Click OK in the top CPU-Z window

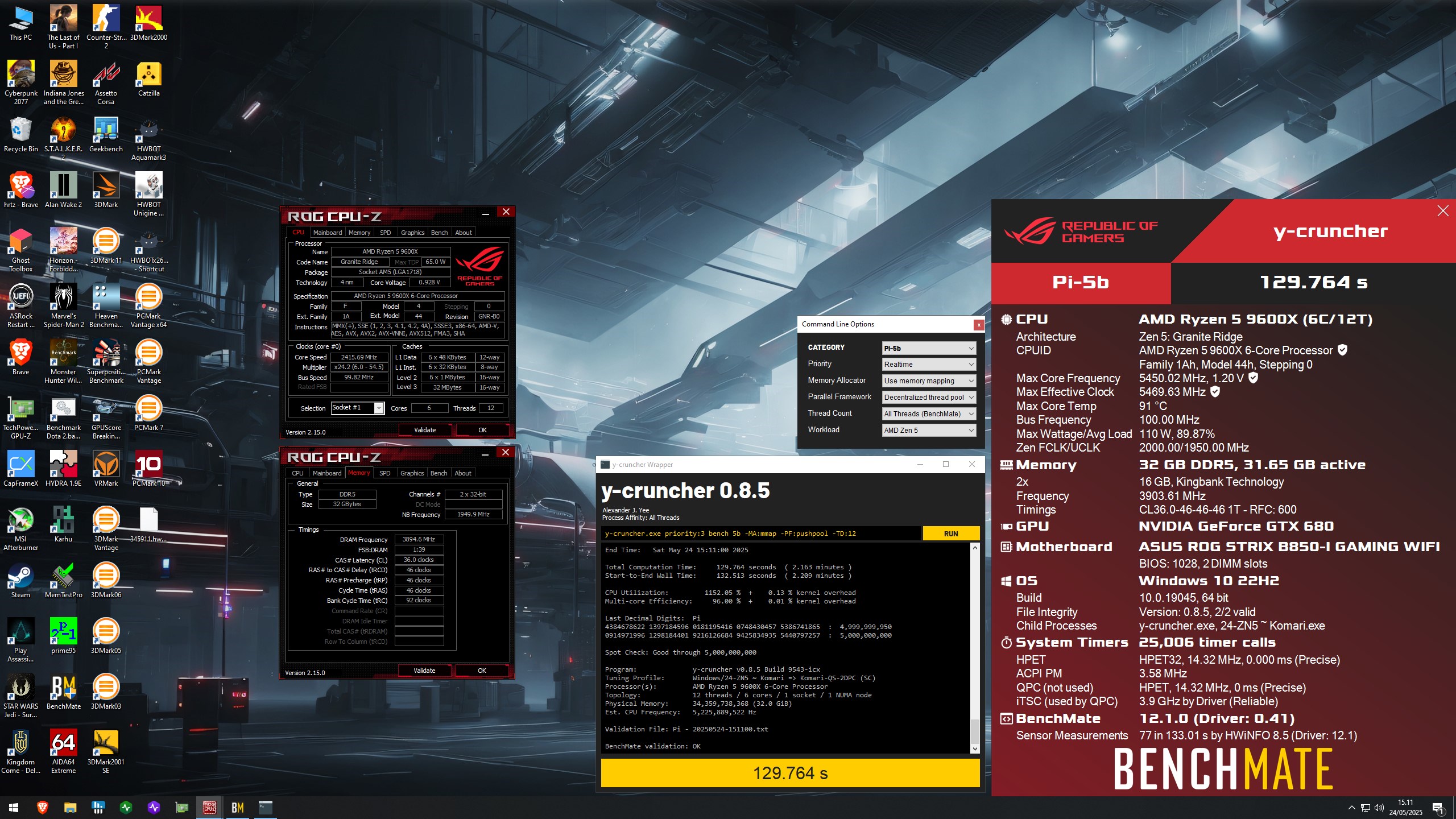tap(482, 430)
